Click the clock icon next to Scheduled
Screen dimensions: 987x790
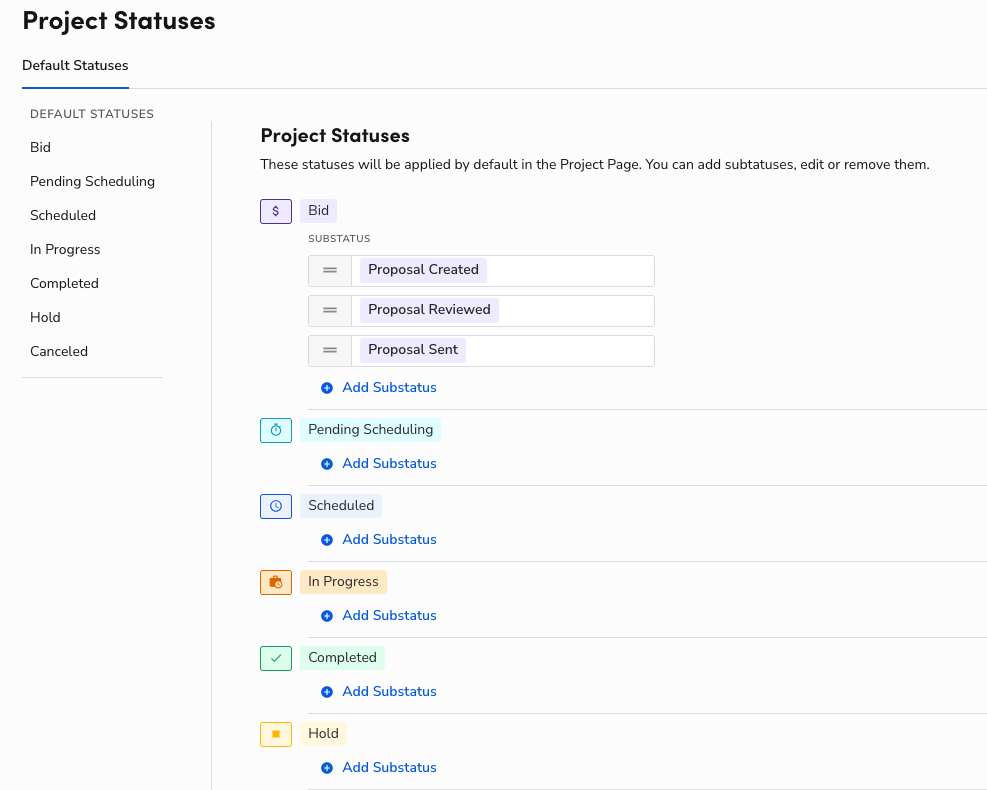tap(275, 506)
